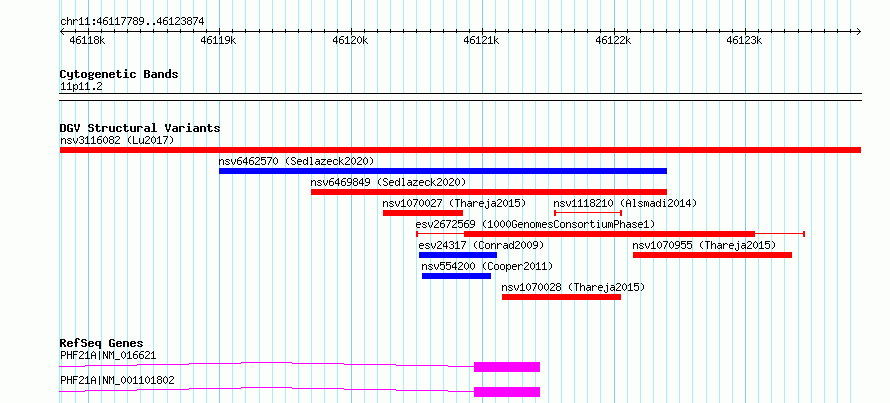Viewport: 890px width, 403px height.
Task: Select the nsv6462570 (Sedlazeck2020) blue bar
Action: [x=443, y=171]
